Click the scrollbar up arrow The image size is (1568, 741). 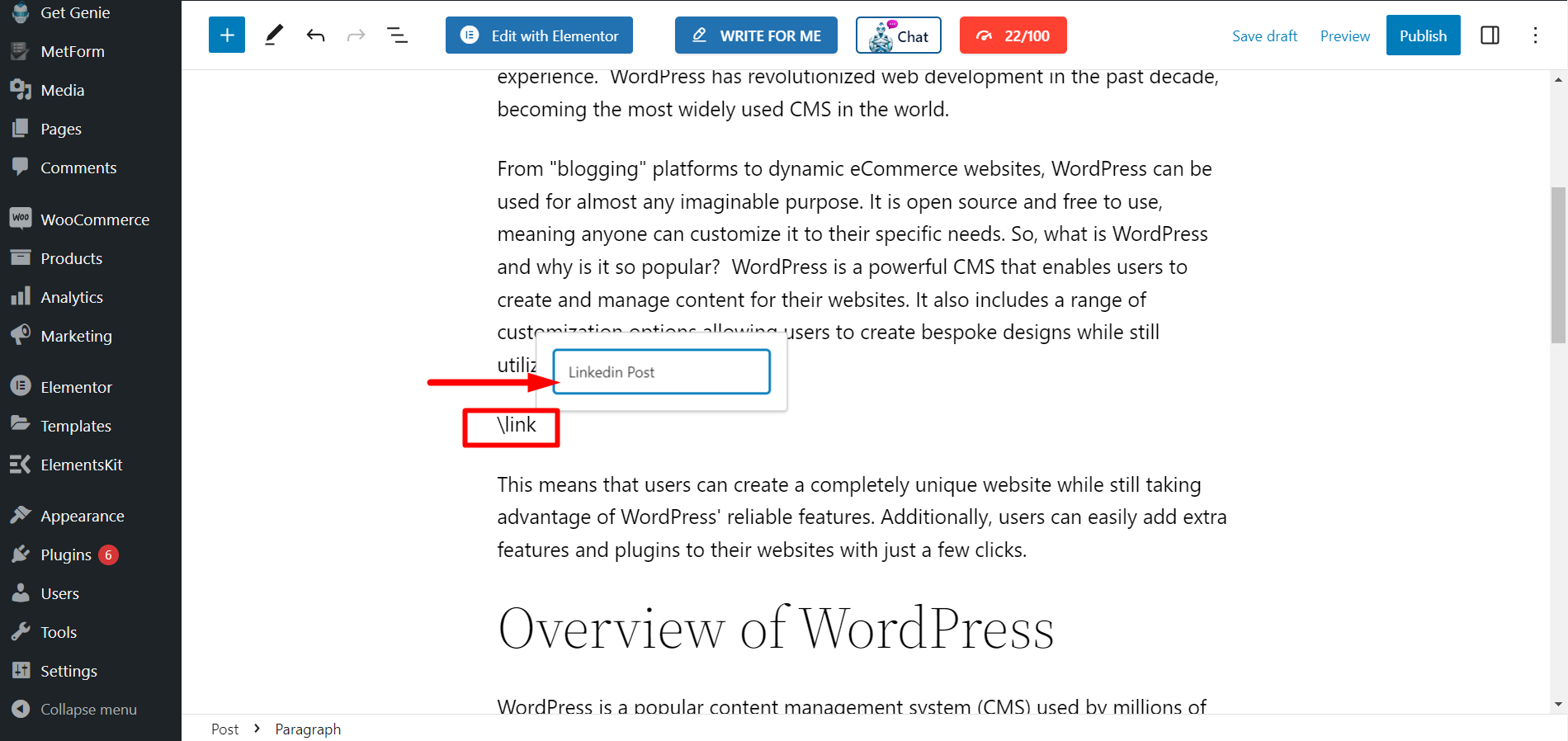pos(1558,80)
